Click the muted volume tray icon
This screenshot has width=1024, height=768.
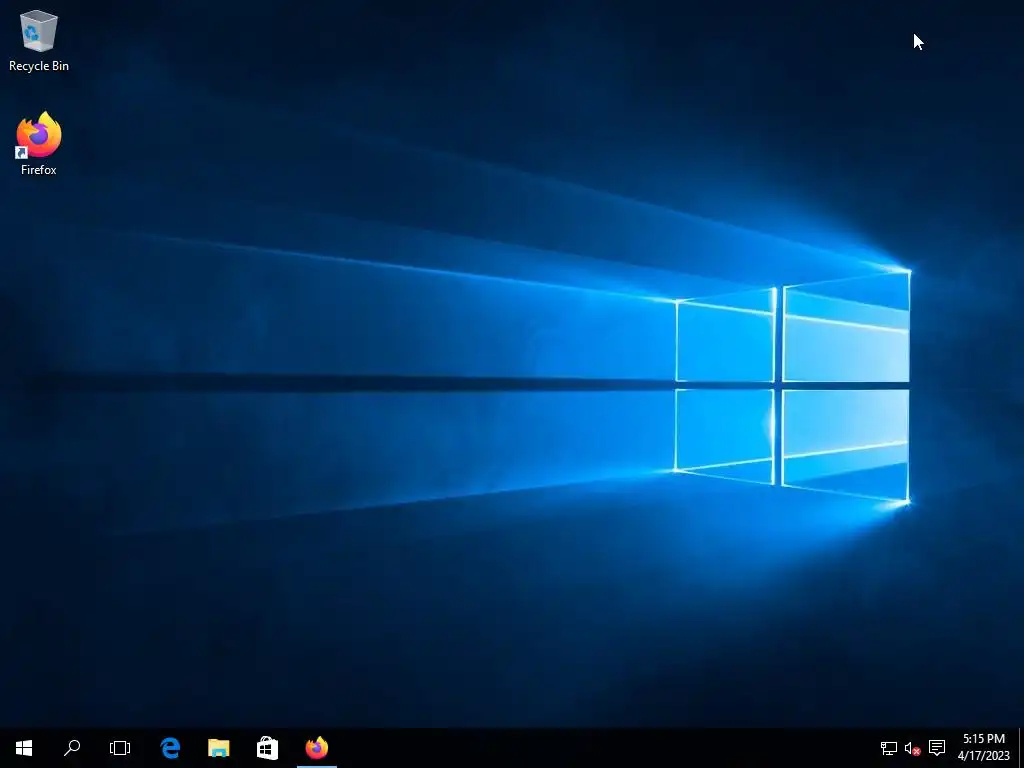tap(912, 748)
